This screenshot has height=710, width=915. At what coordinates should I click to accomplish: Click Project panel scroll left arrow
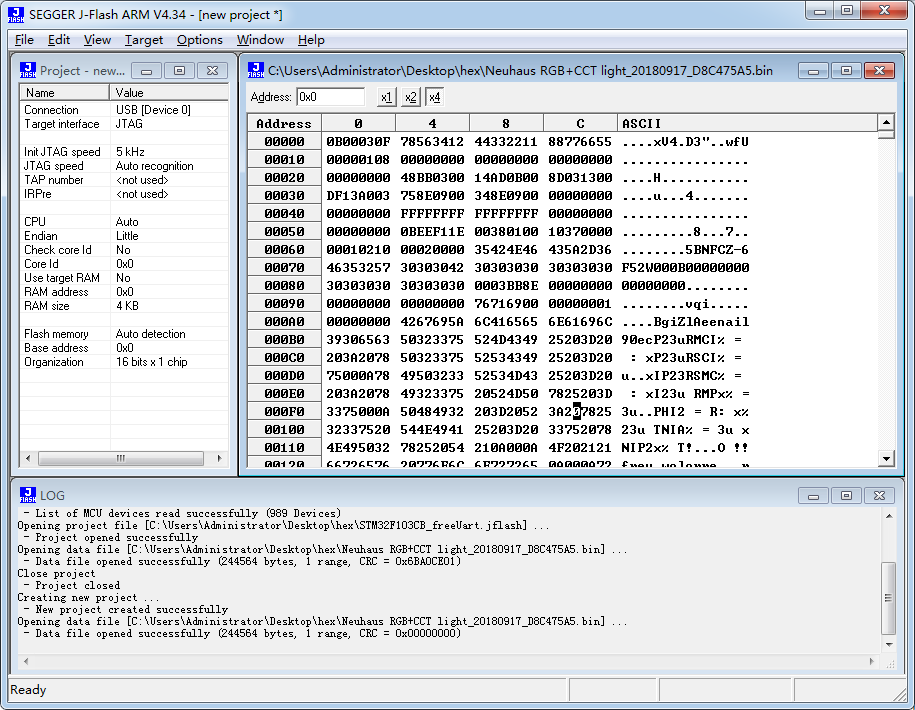tap(28, 459)
